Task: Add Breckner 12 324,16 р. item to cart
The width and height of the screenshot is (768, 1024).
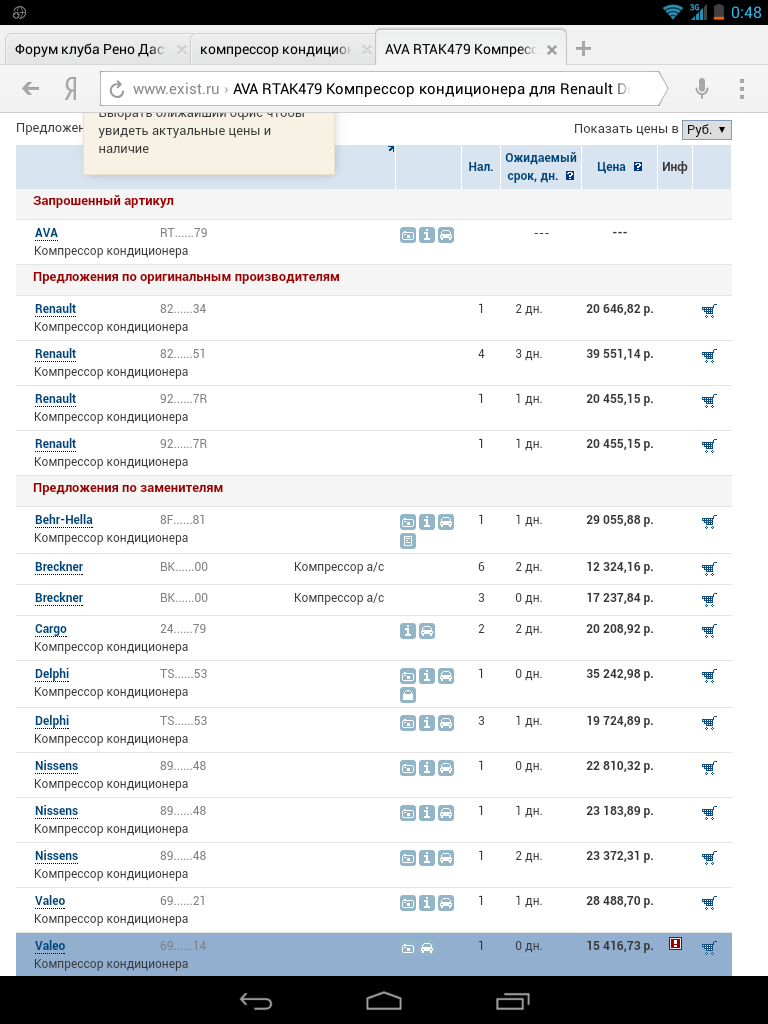Action: coord(709,568)
